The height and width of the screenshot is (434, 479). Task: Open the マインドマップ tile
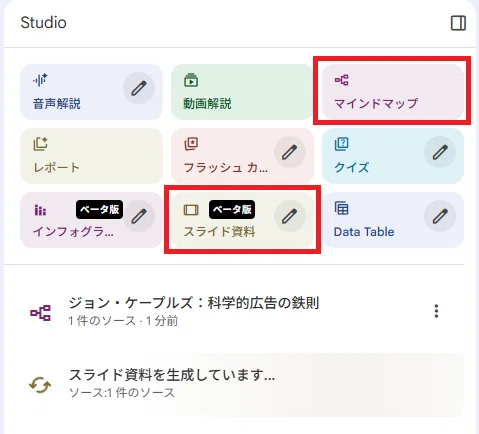click(393, 92)
